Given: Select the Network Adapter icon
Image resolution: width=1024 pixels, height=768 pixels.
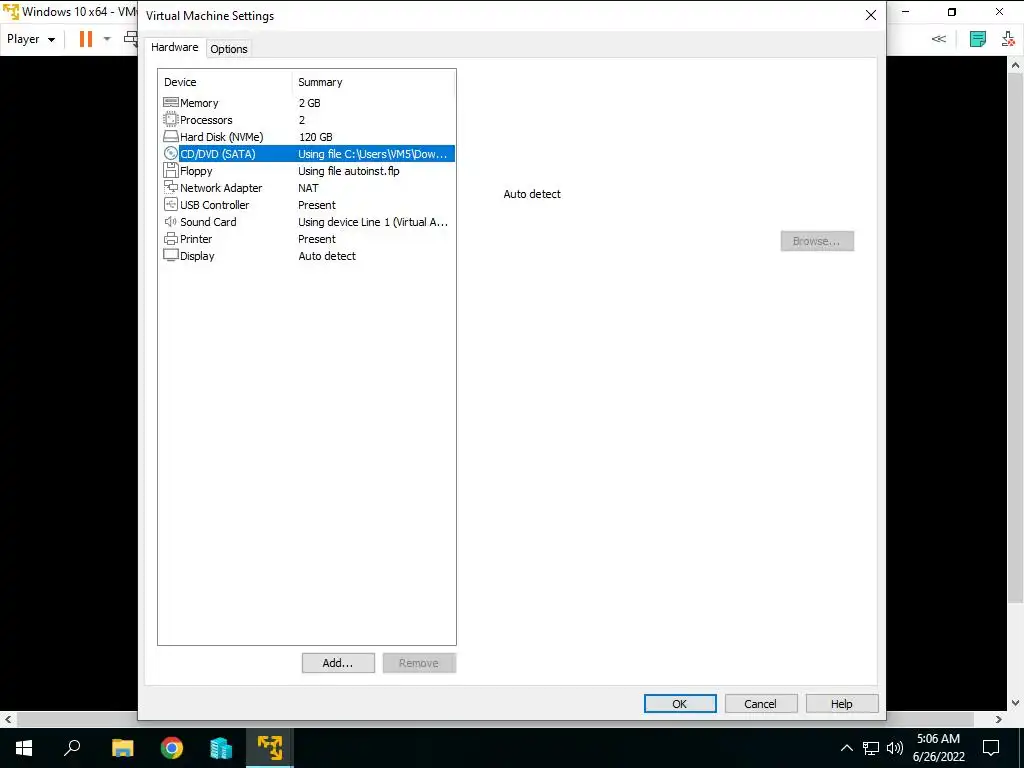Looking at the screenshot, I should tap(170, 187).
